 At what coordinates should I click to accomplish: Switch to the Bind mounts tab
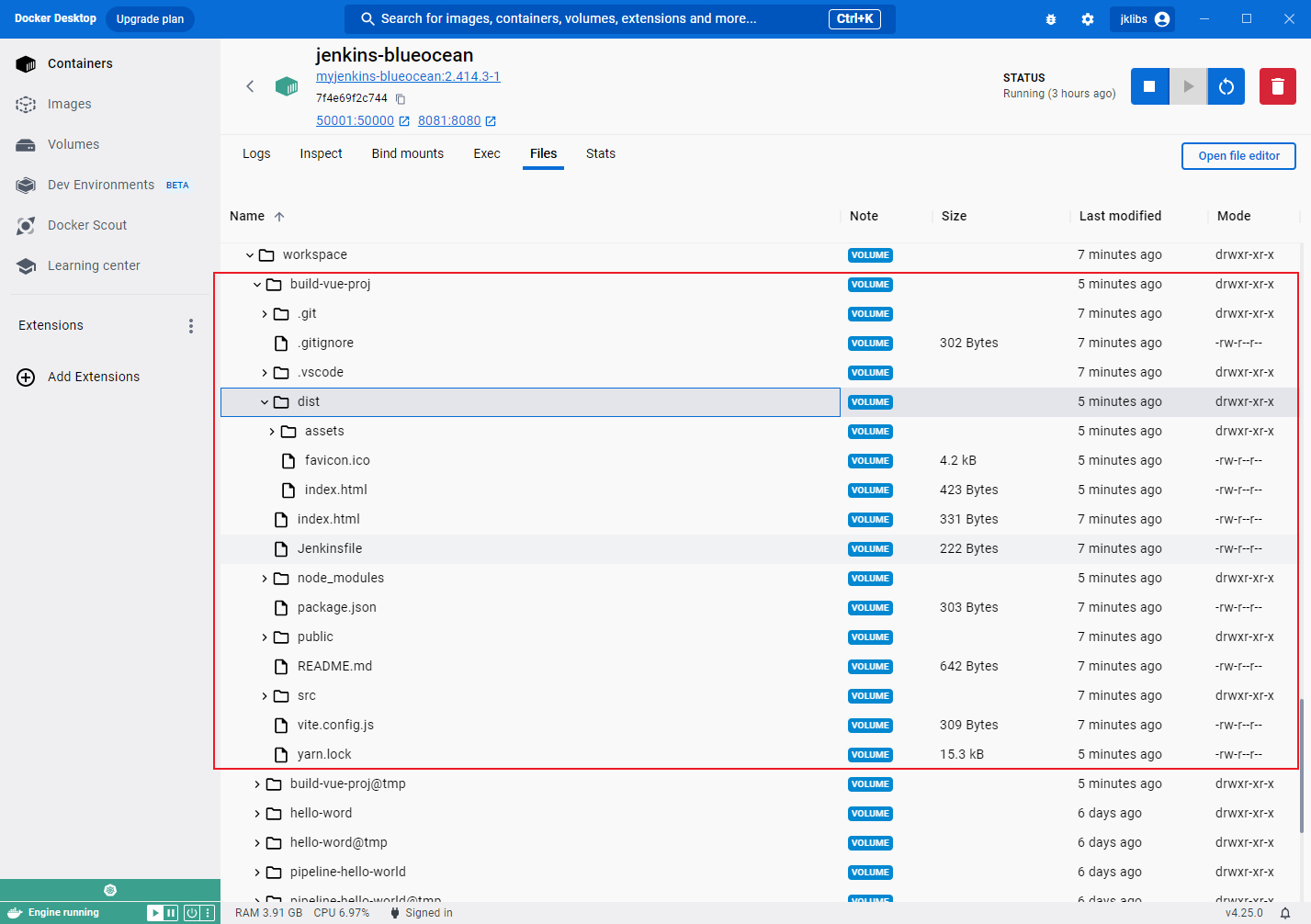coord(408,153)
